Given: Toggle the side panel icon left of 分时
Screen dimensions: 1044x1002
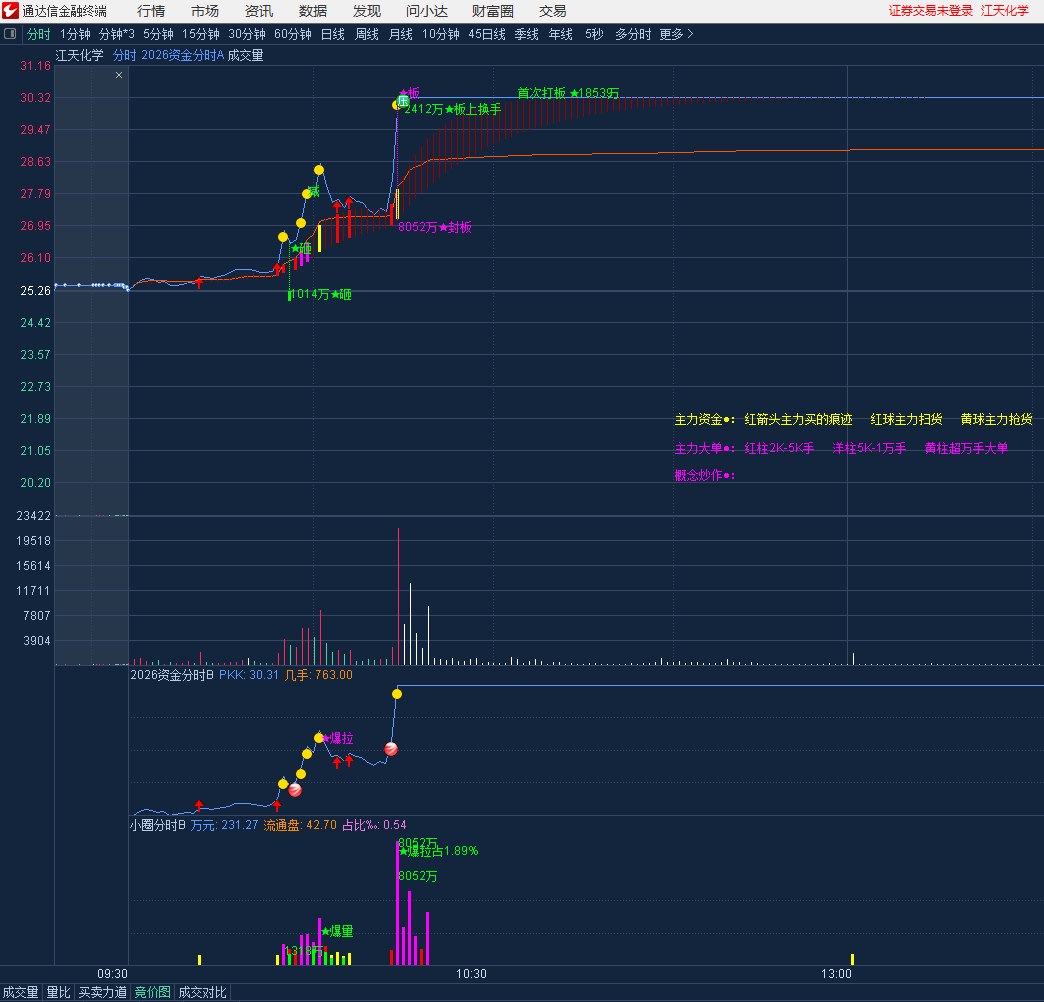Looking at the screenshot, I should (x=11, y=34).
